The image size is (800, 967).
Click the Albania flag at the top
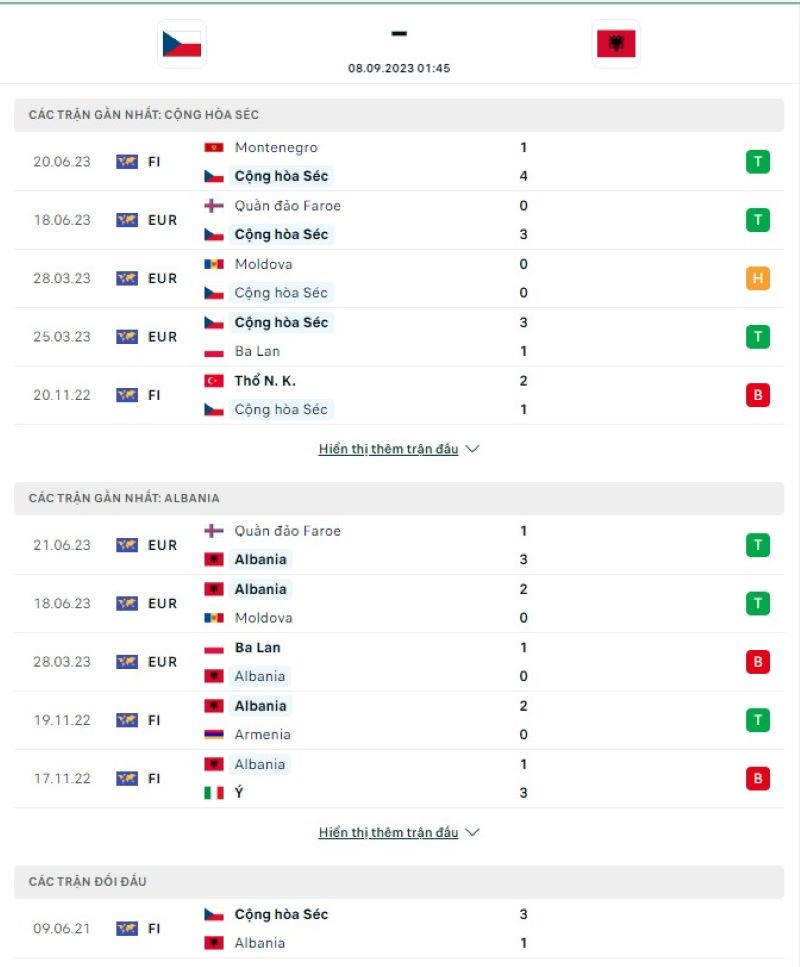615,44
